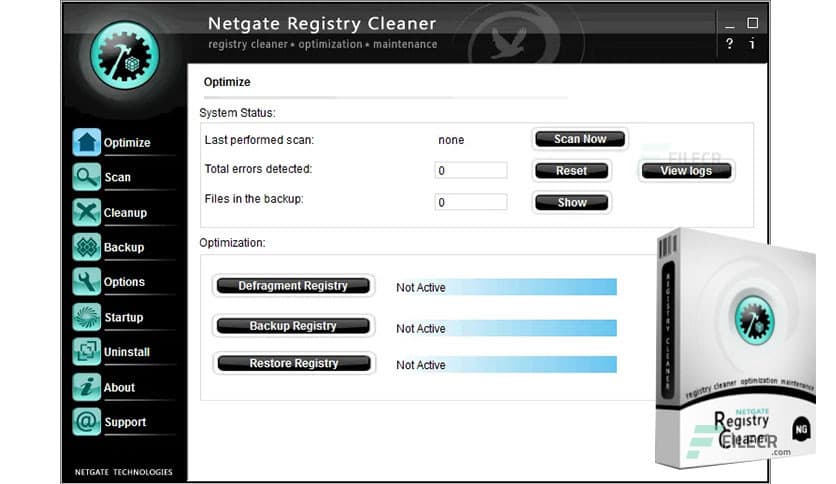Click 'Last performed scan:' label
The height and width of the screenshot is (484, 836).
259,140
